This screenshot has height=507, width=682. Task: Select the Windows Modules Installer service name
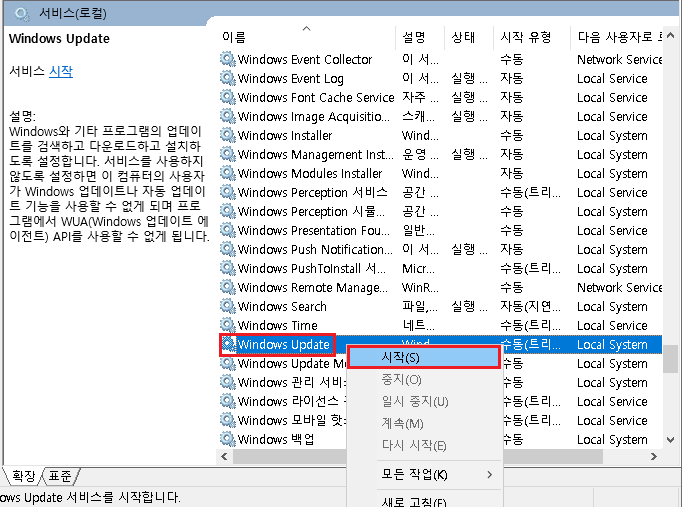coord(310,173)
